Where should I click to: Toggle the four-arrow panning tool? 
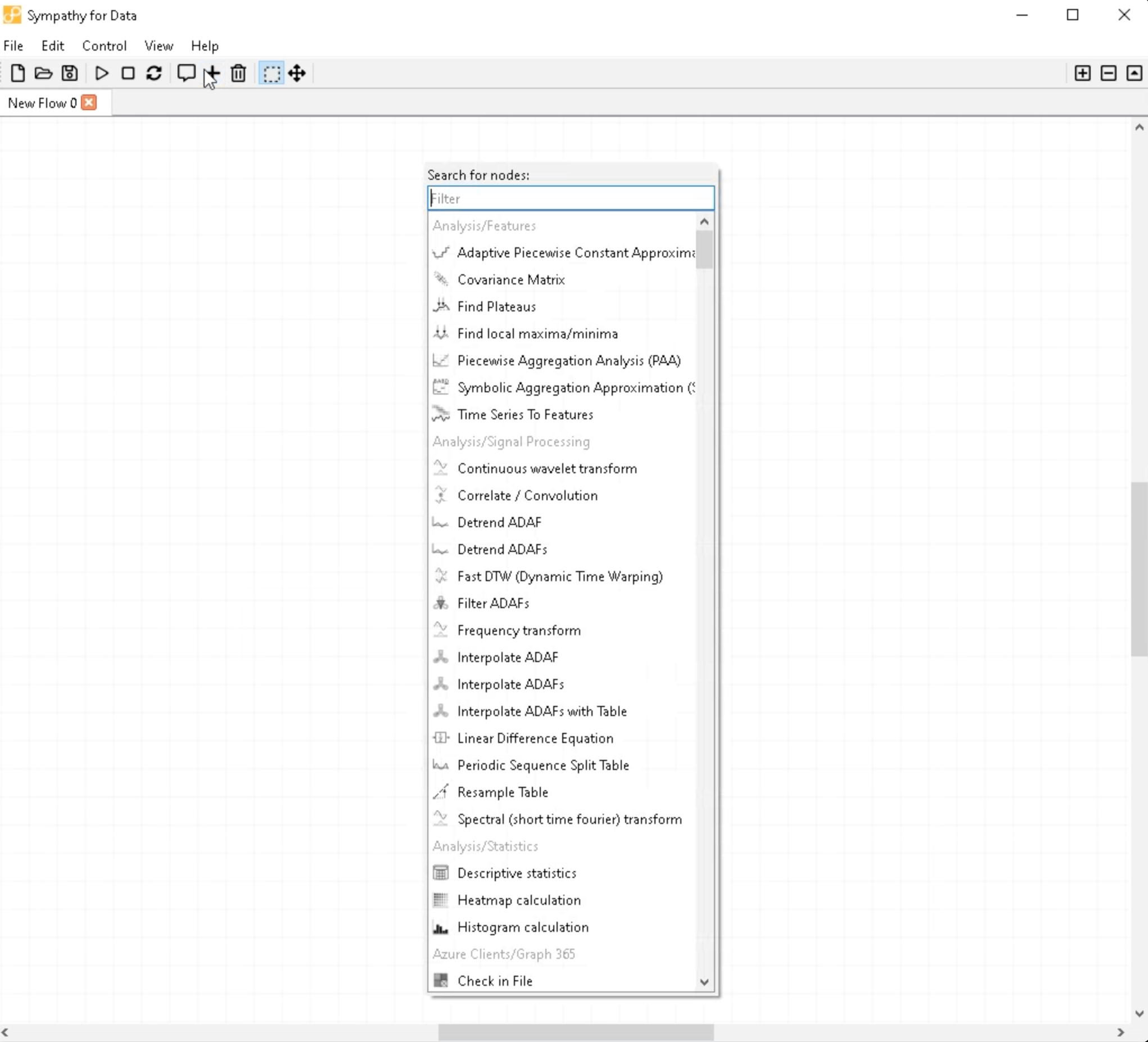click(x=297, y=74)
